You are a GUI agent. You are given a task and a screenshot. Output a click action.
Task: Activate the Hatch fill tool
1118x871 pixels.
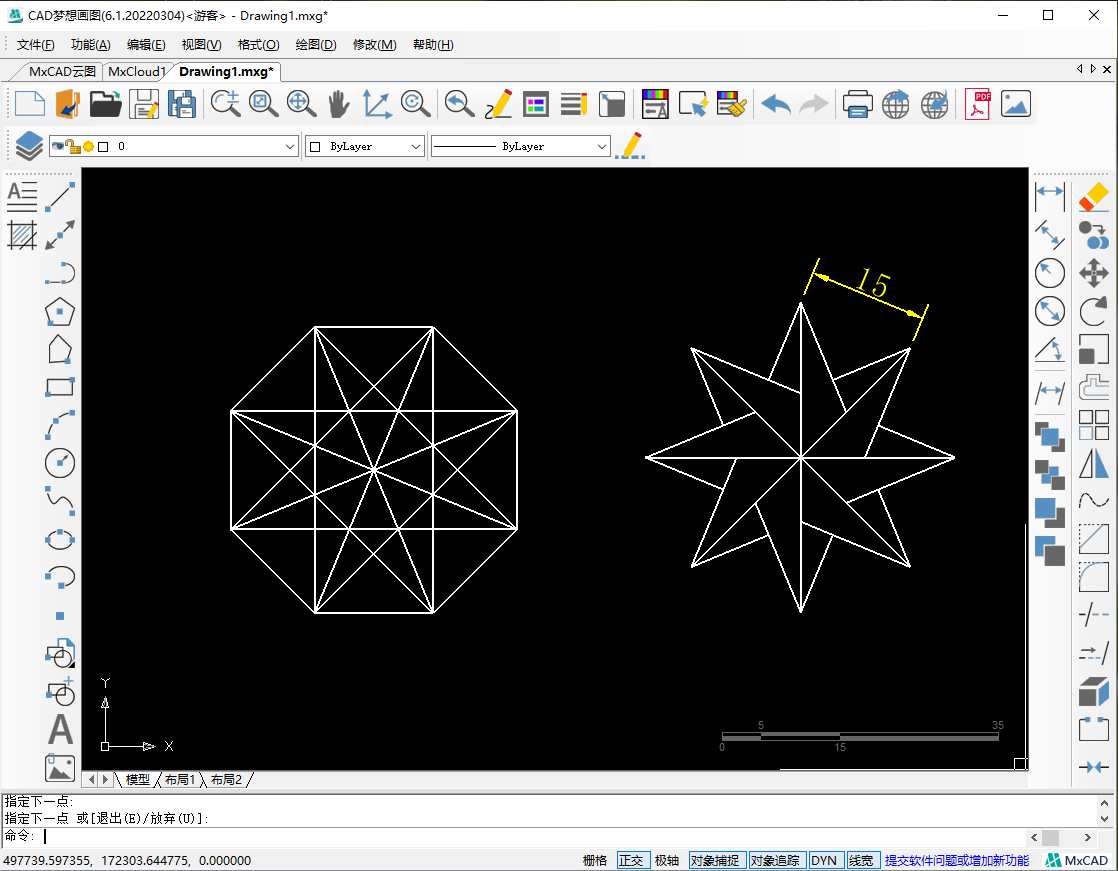[x=22, y=235]
